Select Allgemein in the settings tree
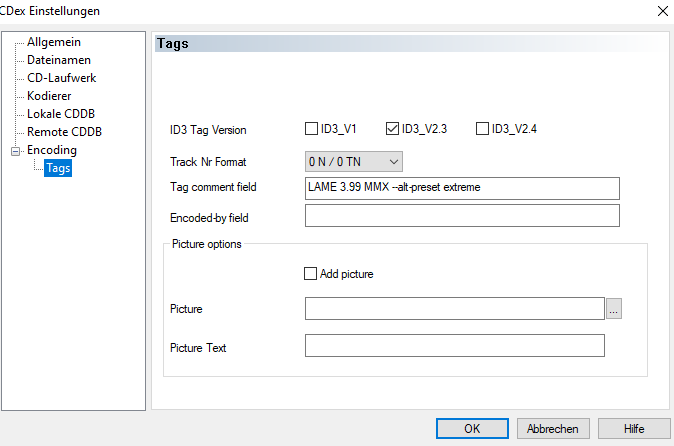Screen dimensions: 674x446 [x=54, y=42]
